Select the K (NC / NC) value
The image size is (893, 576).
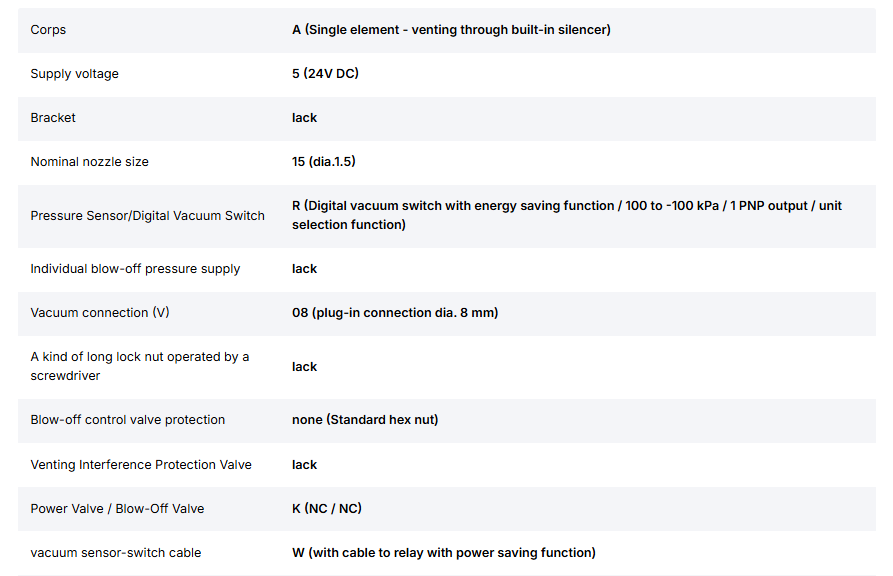pyautogui.click(x=327, y=509)
